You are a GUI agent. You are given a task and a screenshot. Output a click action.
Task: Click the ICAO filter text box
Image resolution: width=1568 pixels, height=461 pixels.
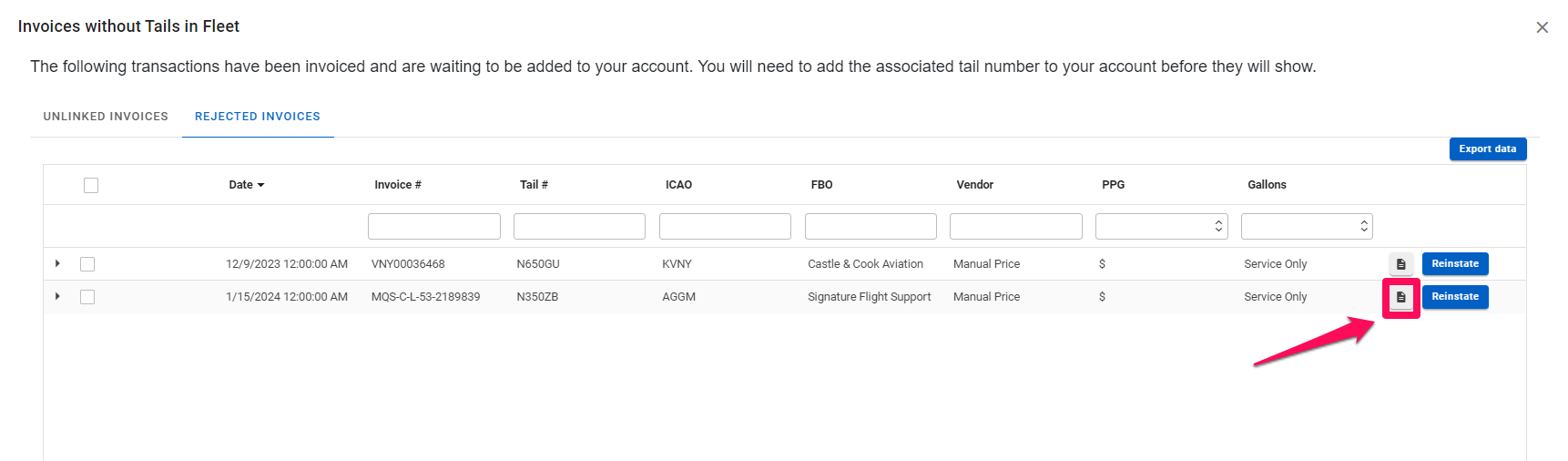pyautogui.click(x=725, y=226)
